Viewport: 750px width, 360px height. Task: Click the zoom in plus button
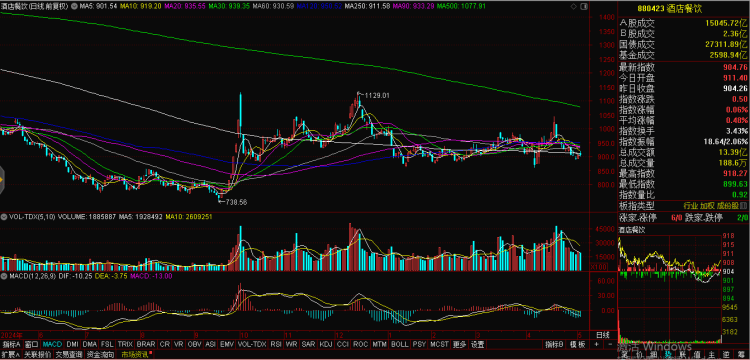pos(596,344)
